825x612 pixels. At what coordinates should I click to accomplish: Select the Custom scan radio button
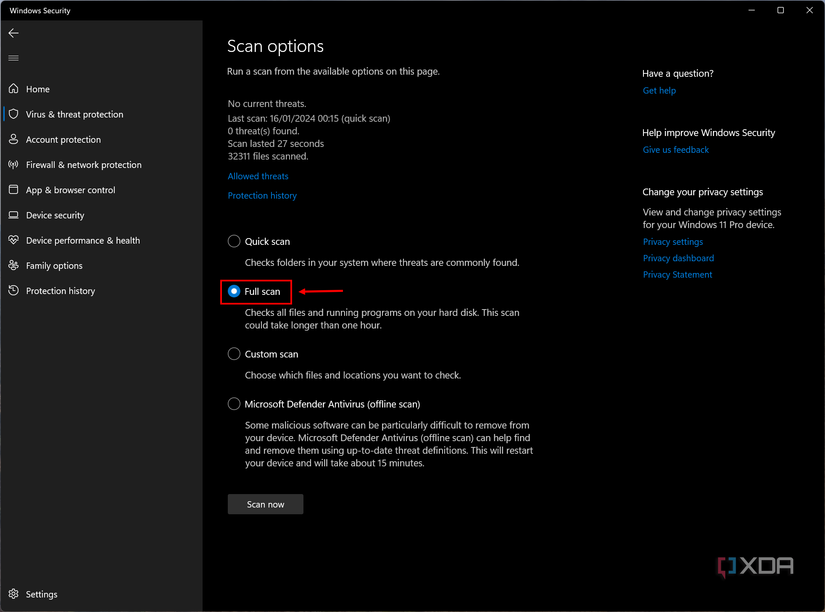(x=234, y=354)
